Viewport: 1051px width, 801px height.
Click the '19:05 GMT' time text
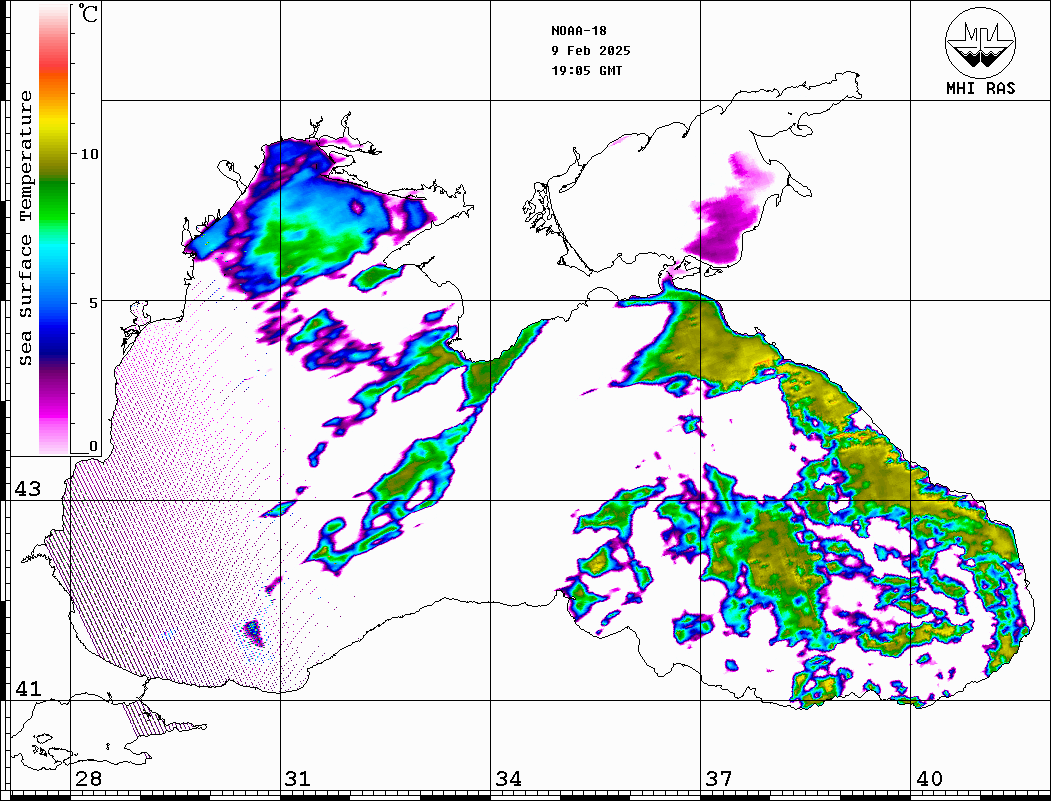click(x=587, y=71)
